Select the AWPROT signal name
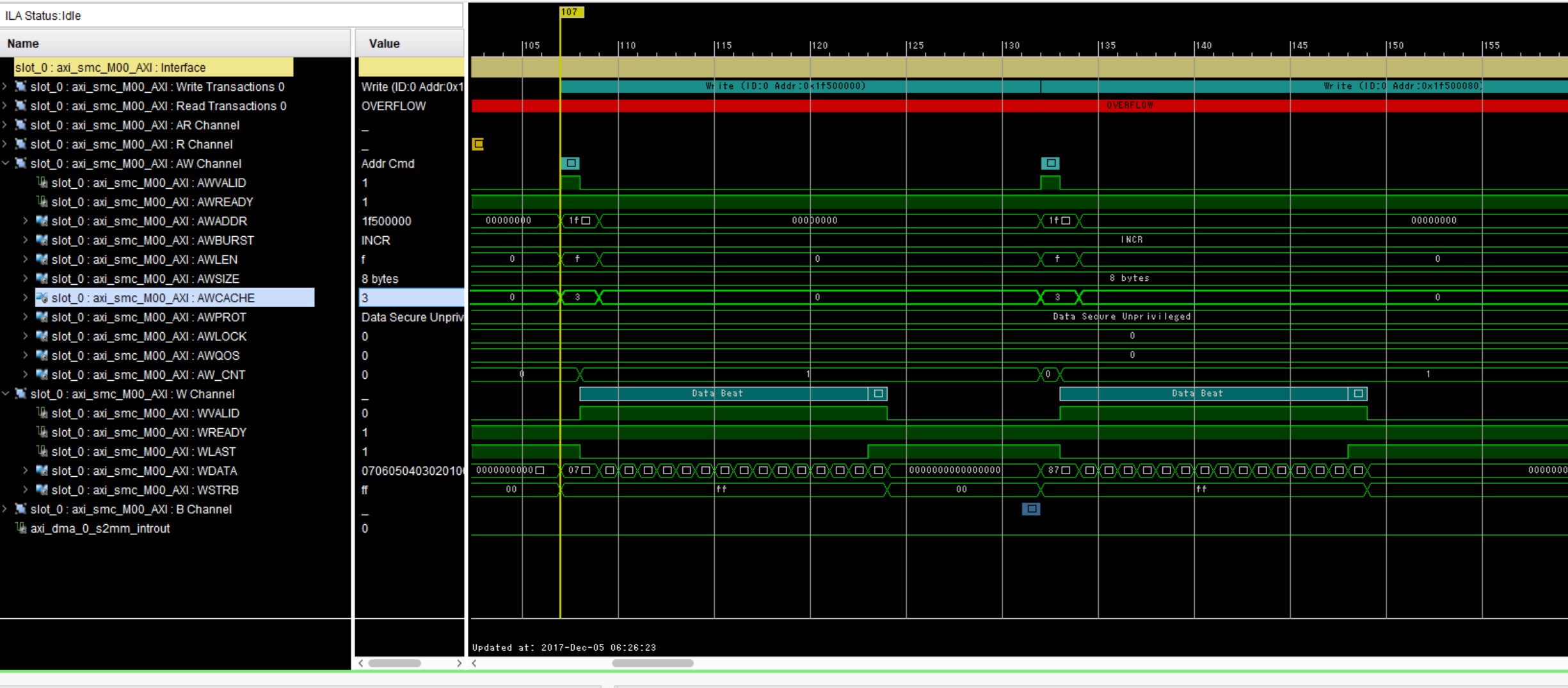This screenshot has width=1568, height=688. click(148, 317)
